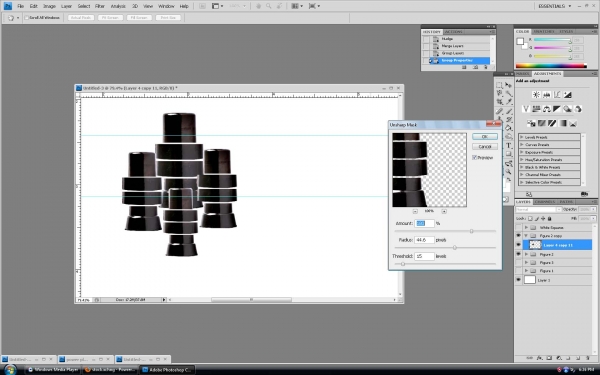The image size is (600, 375).
Task: Click the Amount slider handle
Action: (x=471, y=231)
